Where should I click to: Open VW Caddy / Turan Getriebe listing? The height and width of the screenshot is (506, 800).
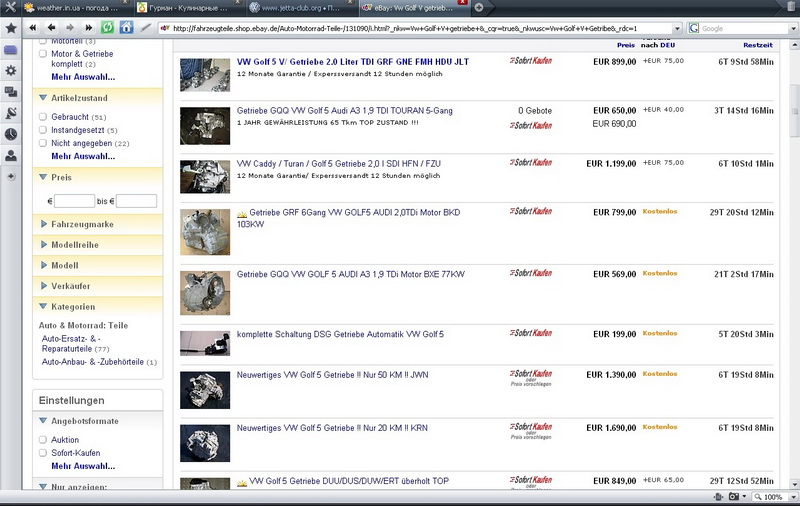339,164
